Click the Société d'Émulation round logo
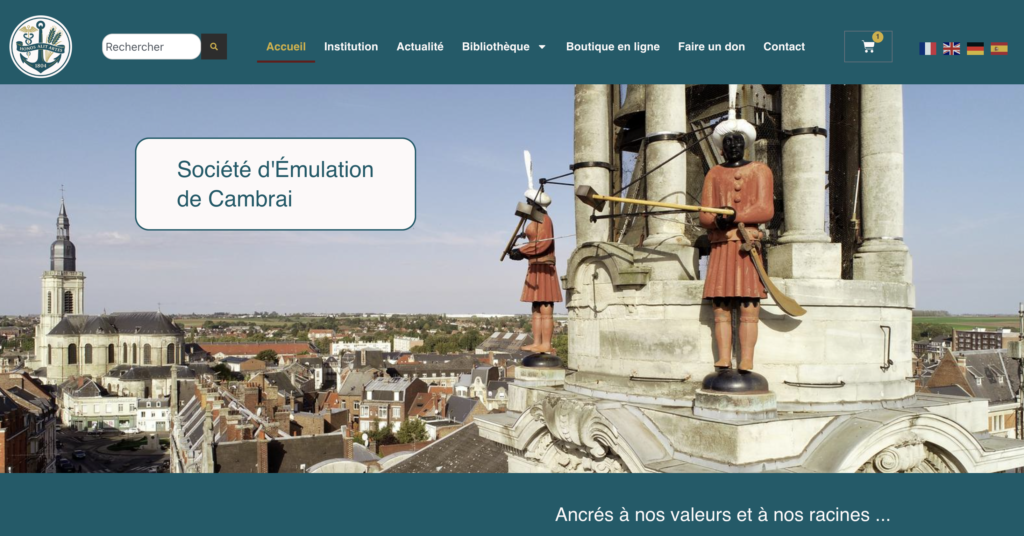Image resolution: width=1024 pixels, height=536 pixels. (x=40, y=46)
